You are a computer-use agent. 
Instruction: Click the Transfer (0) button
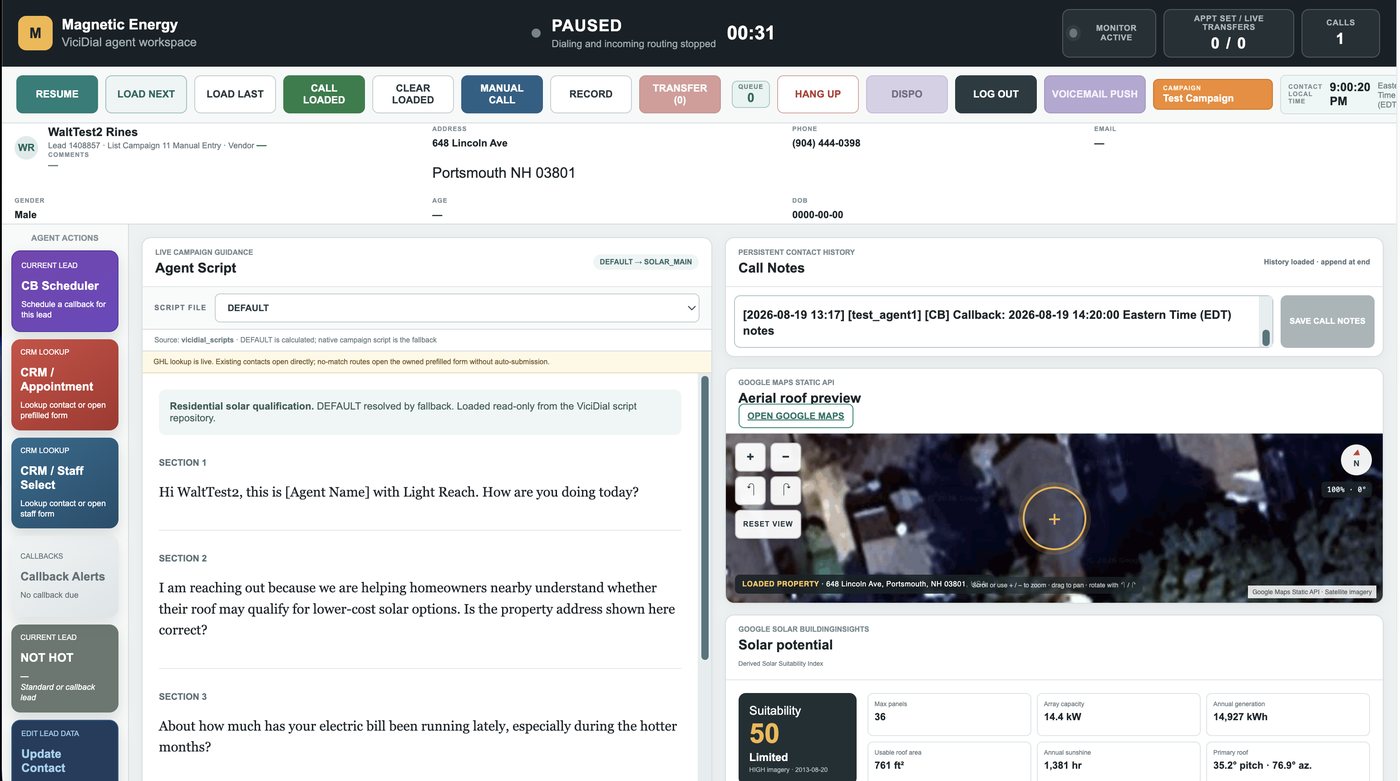pyautogui.click(x=680, y=94)
